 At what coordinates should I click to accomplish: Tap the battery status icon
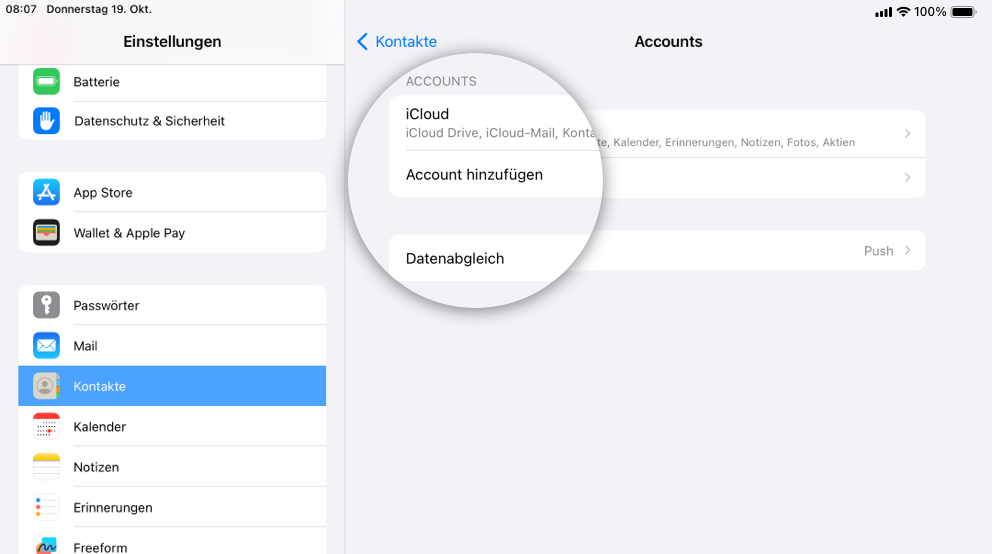964,11
